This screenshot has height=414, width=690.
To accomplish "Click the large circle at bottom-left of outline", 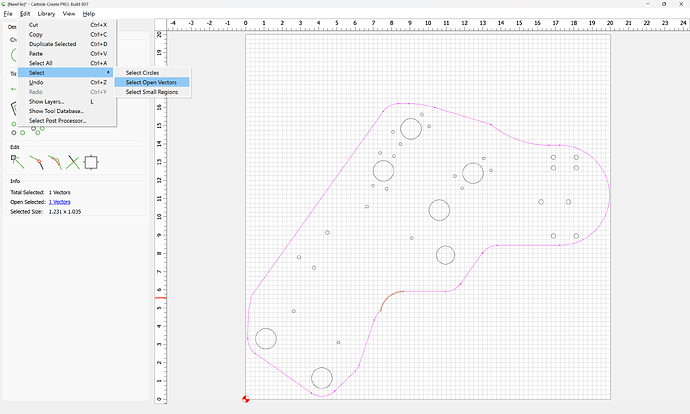I will pos(266,339).
